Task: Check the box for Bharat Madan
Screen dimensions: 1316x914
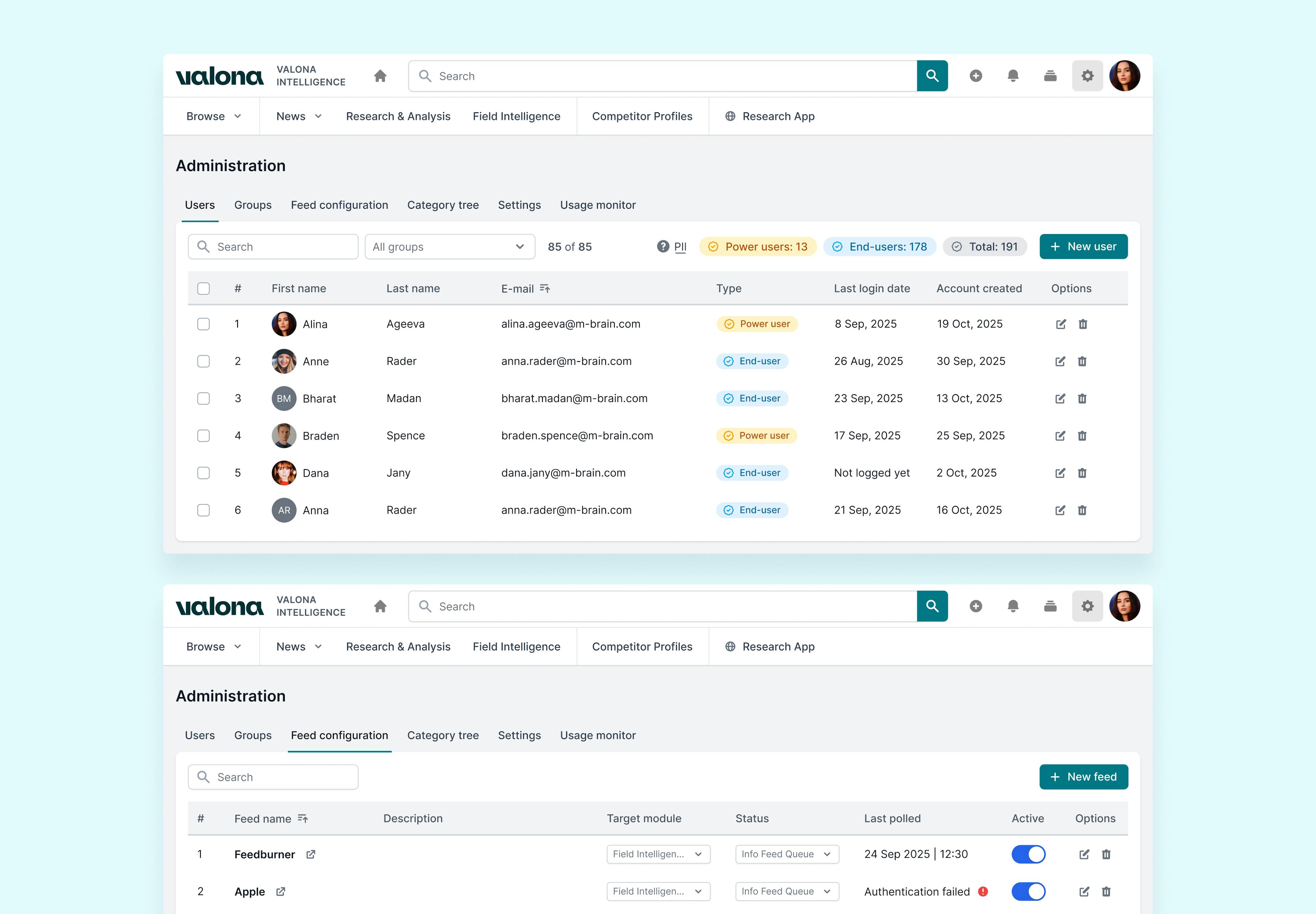Action: point(203,399)
